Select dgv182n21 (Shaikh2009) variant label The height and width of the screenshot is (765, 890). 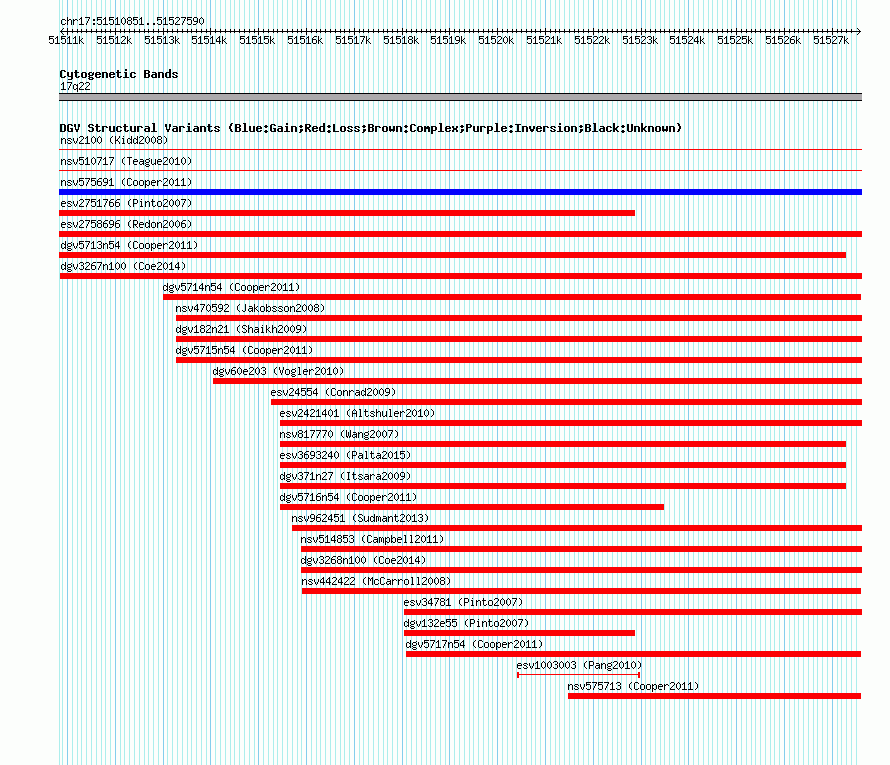click(241, 329)
